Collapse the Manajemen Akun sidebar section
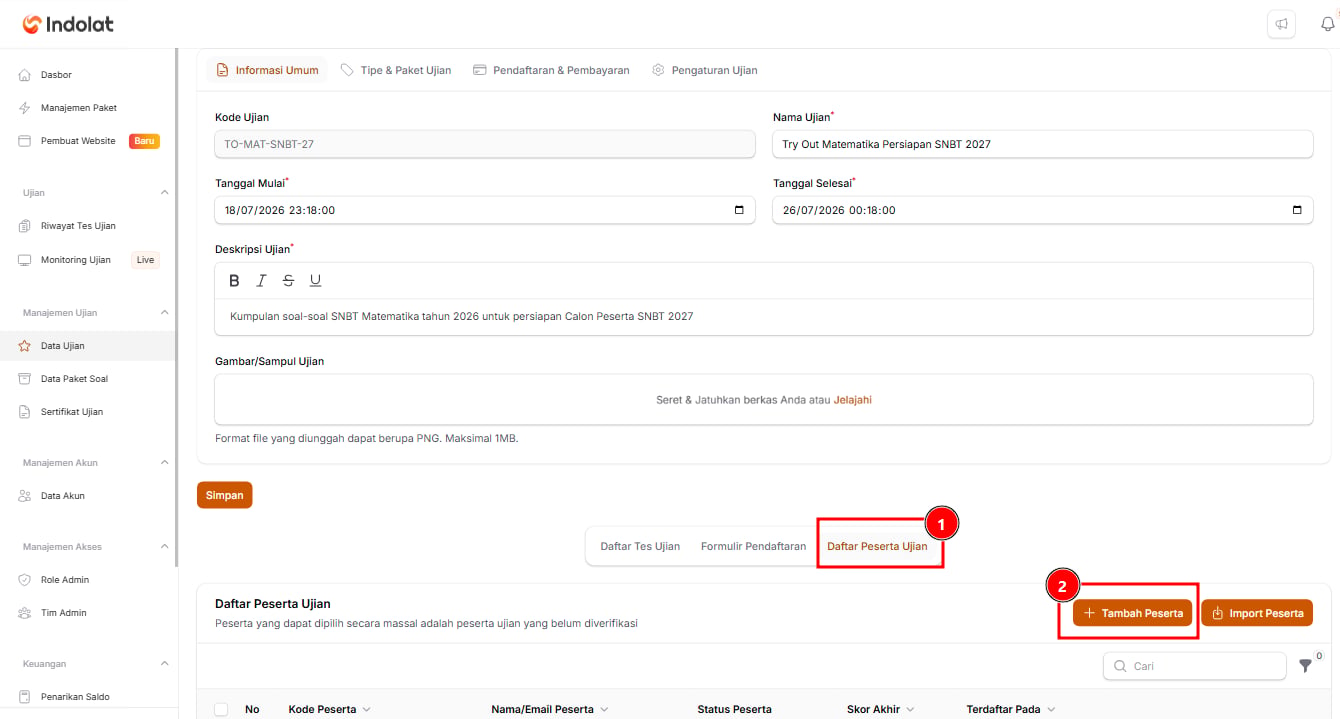 pos(165,462)
